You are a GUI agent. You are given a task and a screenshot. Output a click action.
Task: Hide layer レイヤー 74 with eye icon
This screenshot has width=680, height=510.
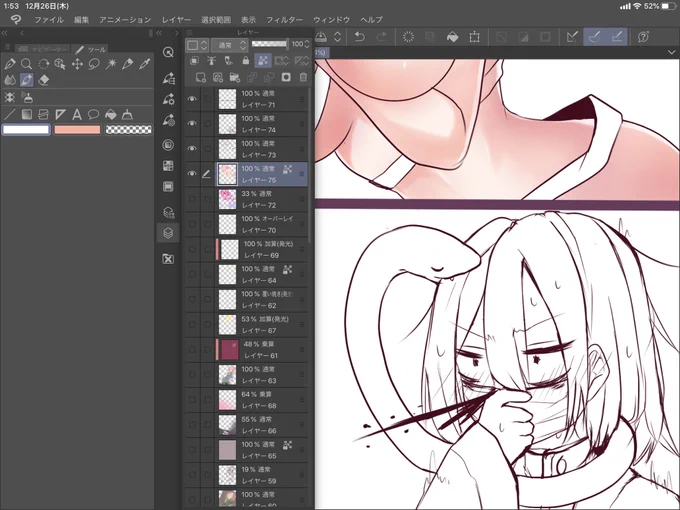point(192,124)
